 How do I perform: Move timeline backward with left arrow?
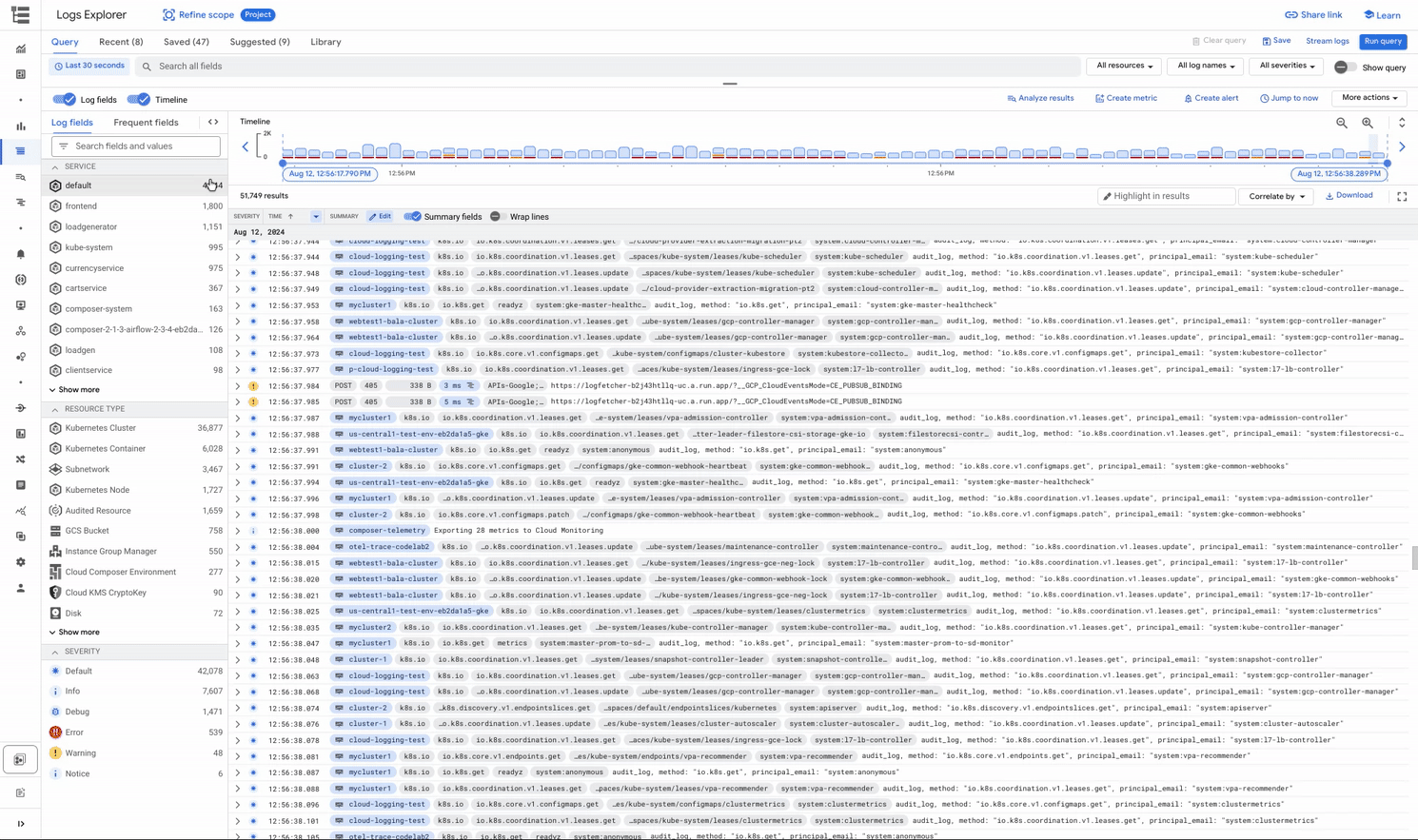tap(246, 147)
